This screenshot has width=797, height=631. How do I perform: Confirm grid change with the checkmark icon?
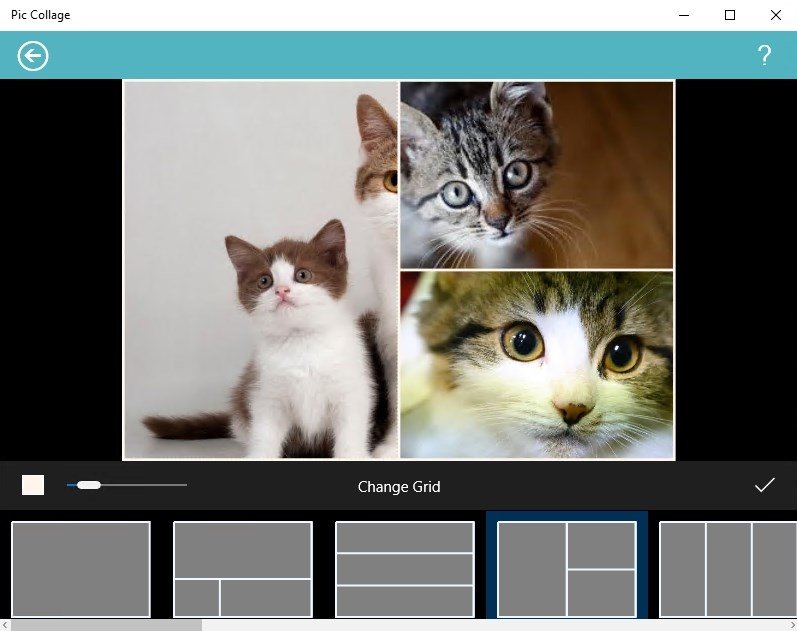coord(764,485)
